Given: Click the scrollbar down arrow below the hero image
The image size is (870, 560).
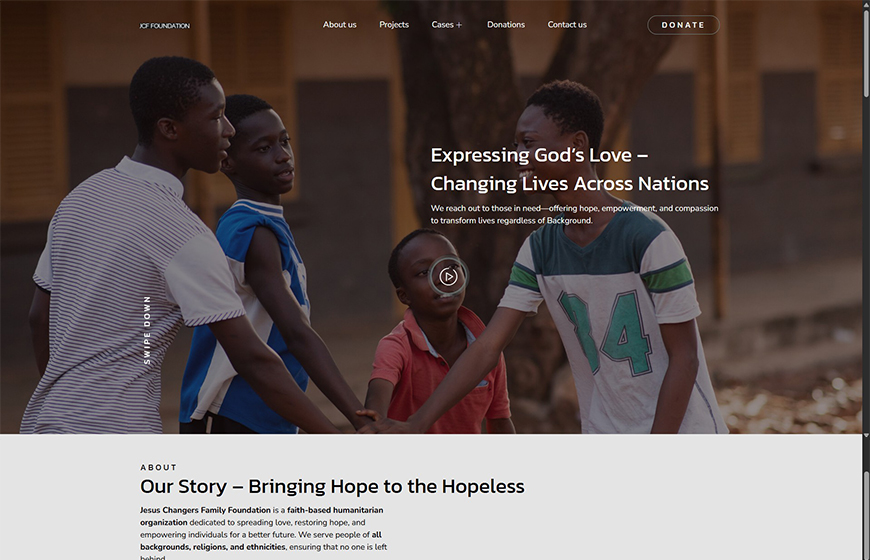Looking at the screenshot, I should pyautogui.click(x=866, y=436).
